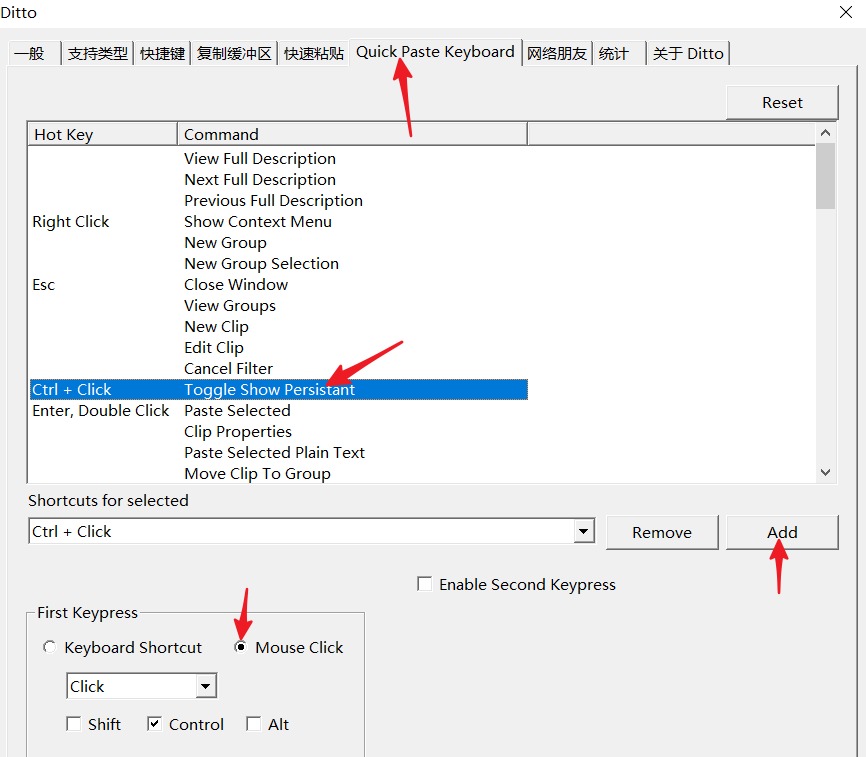Select the Keyboard Shortcut radio option
Screen dimensions: 866x757
pyautogui.click(x=50, y=647)
